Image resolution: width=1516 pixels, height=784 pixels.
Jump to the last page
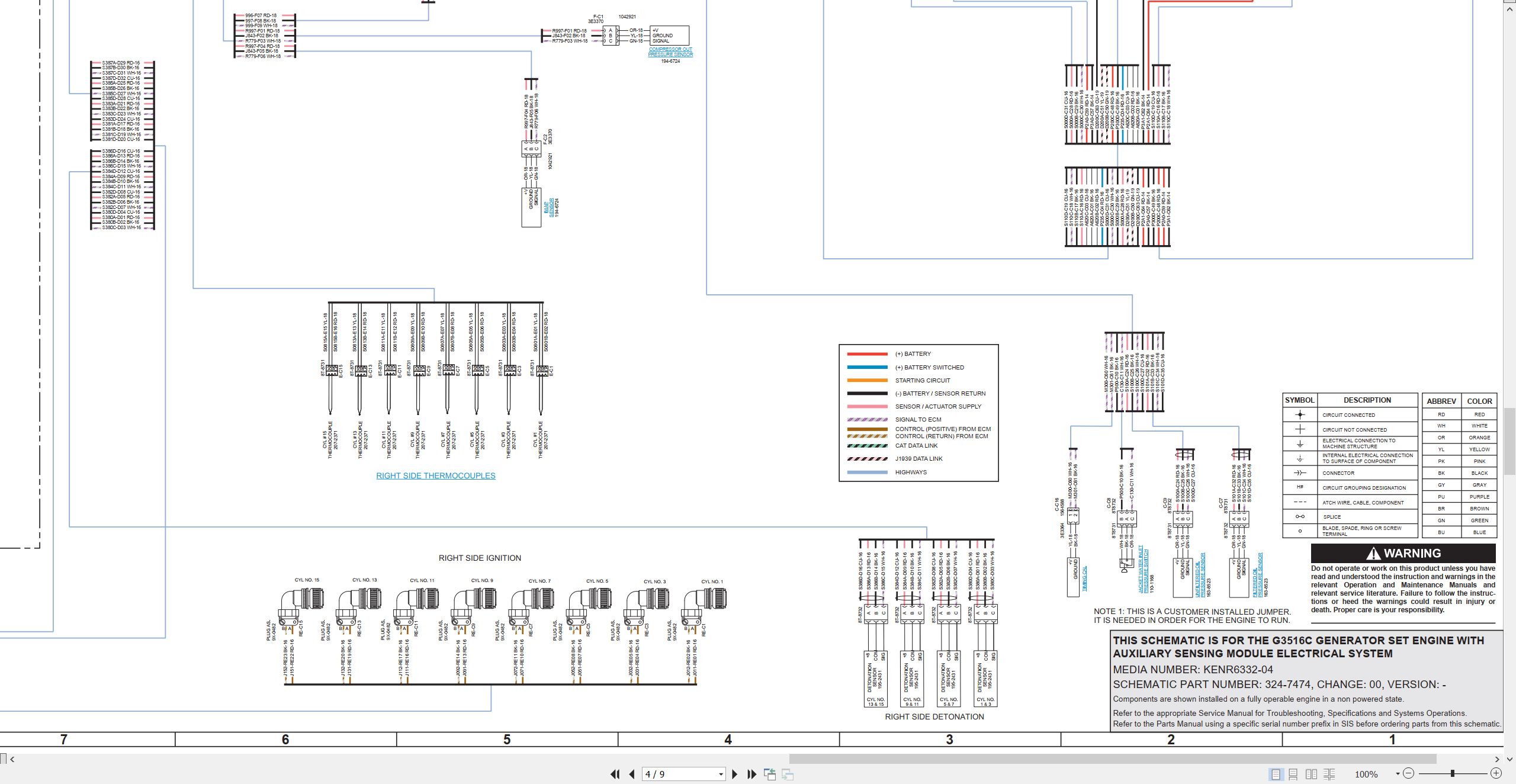click(751, 774)
